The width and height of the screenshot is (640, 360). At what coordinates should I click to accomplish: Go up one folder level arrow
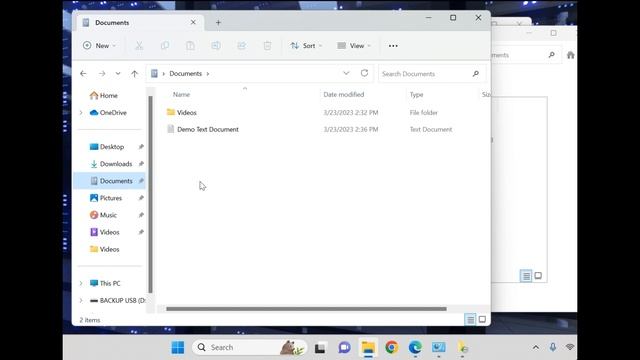click(134, 73)
